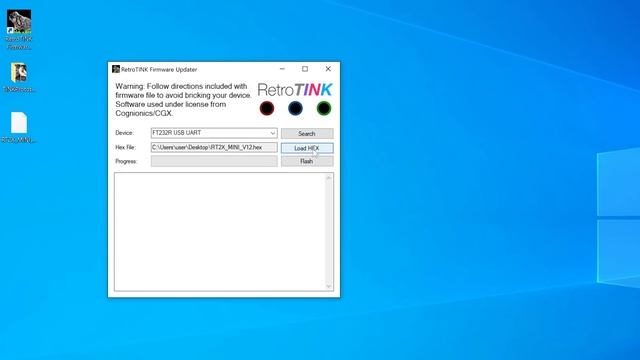Click the Search button
The height and width of the screenshot is (360, 640).
click(307, 133)
